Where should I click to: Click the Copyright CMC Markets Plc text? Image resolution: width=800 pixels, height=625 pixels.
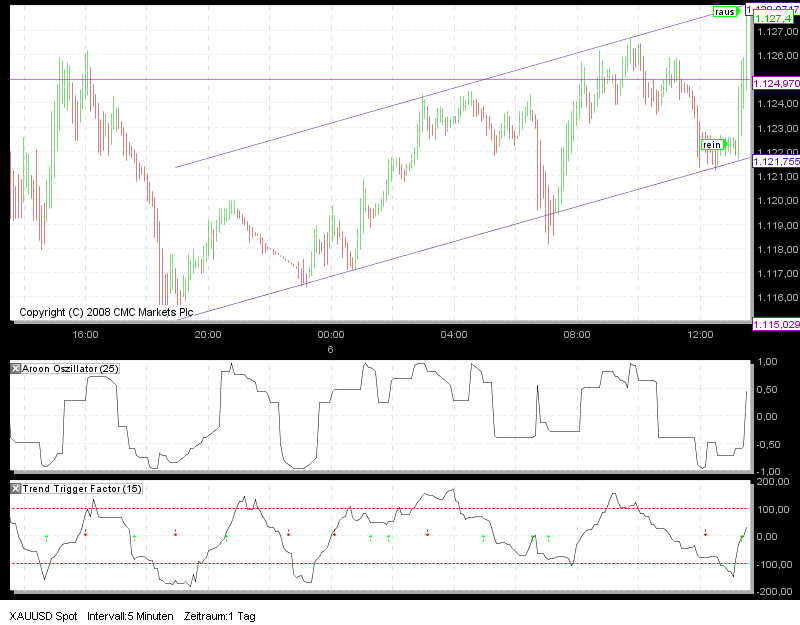click(x=108, y=311)
